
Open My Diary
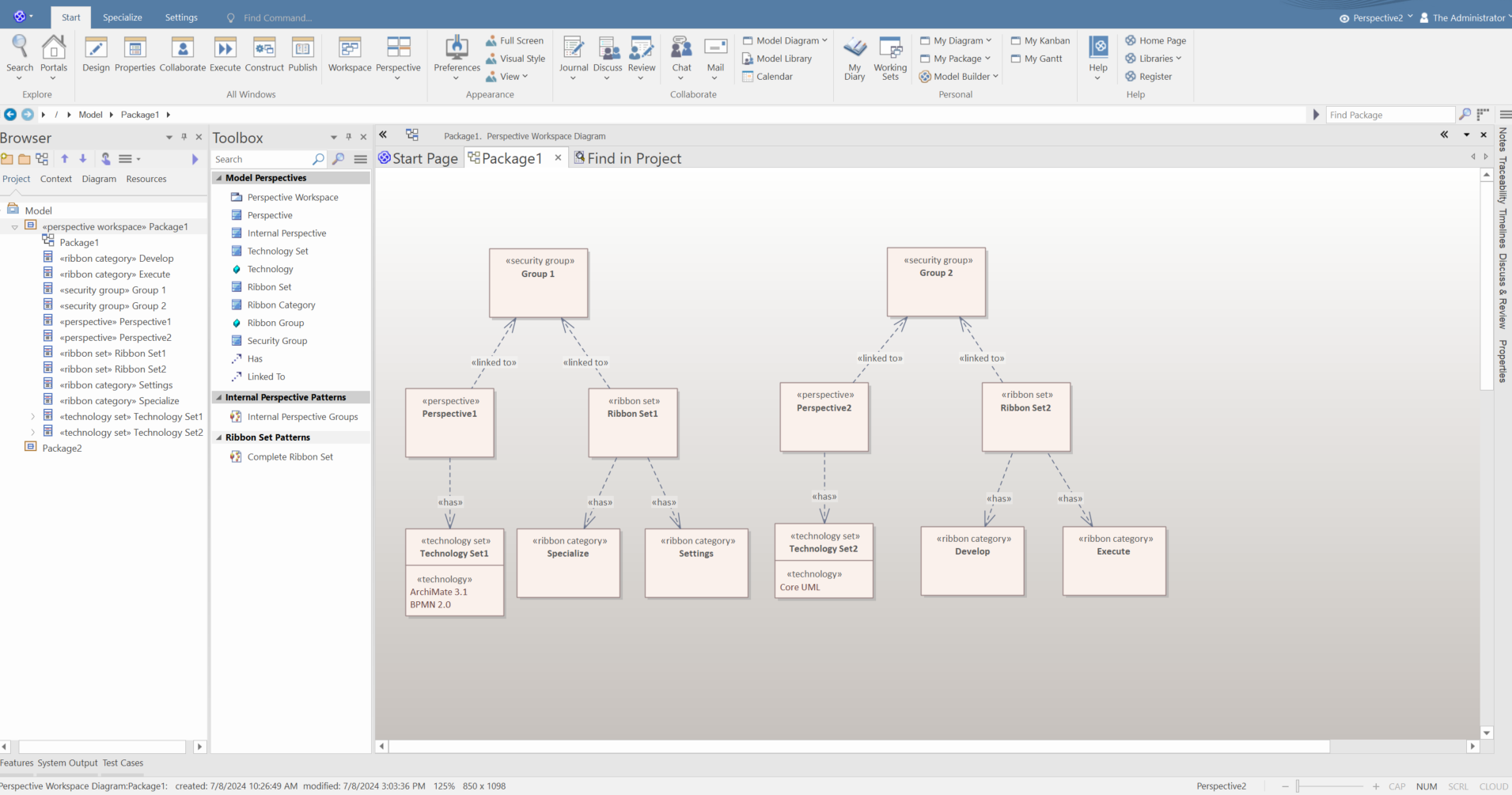(x=855, y=58)
